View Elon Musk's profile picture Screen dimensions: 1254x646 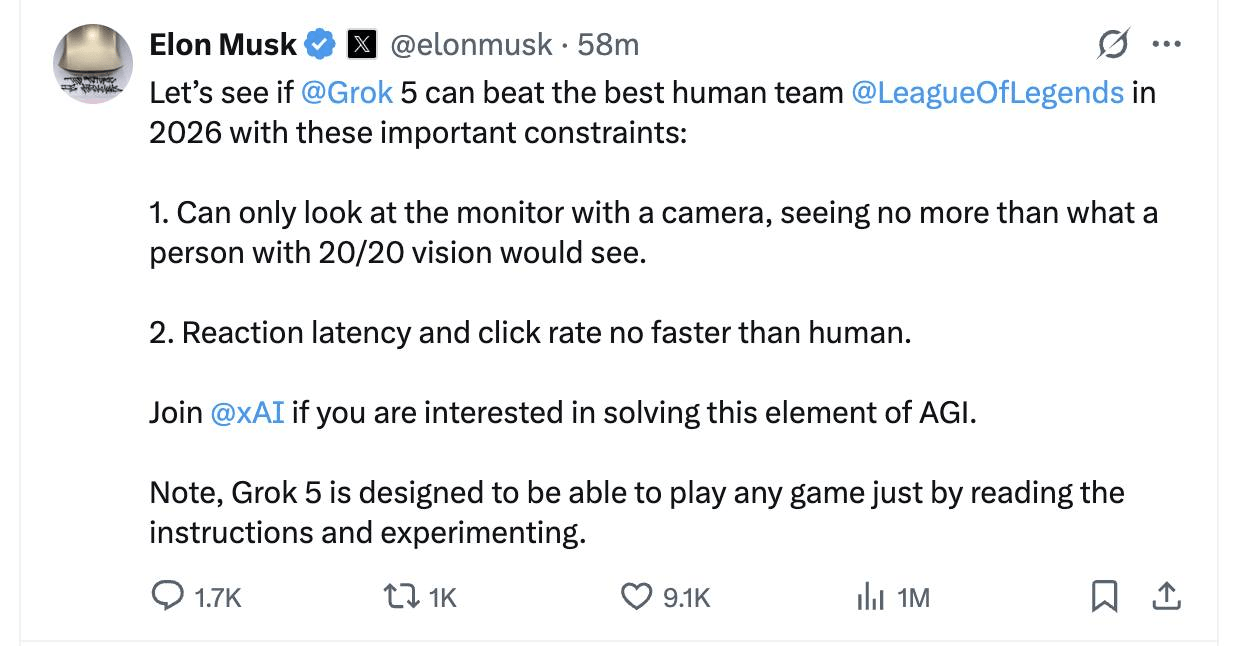(92, 64)
